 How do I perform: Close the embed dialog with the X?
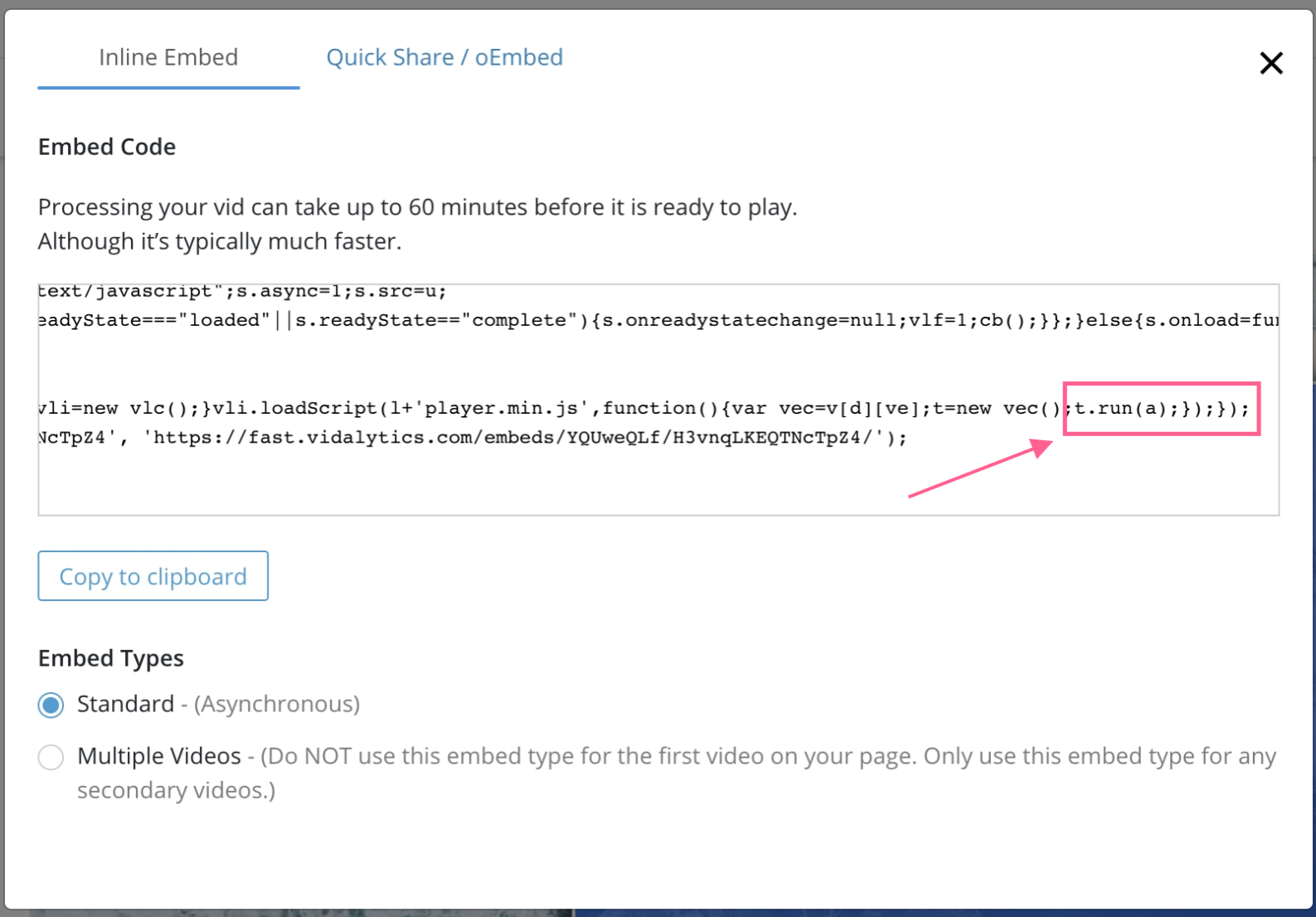pos(1270,63)
